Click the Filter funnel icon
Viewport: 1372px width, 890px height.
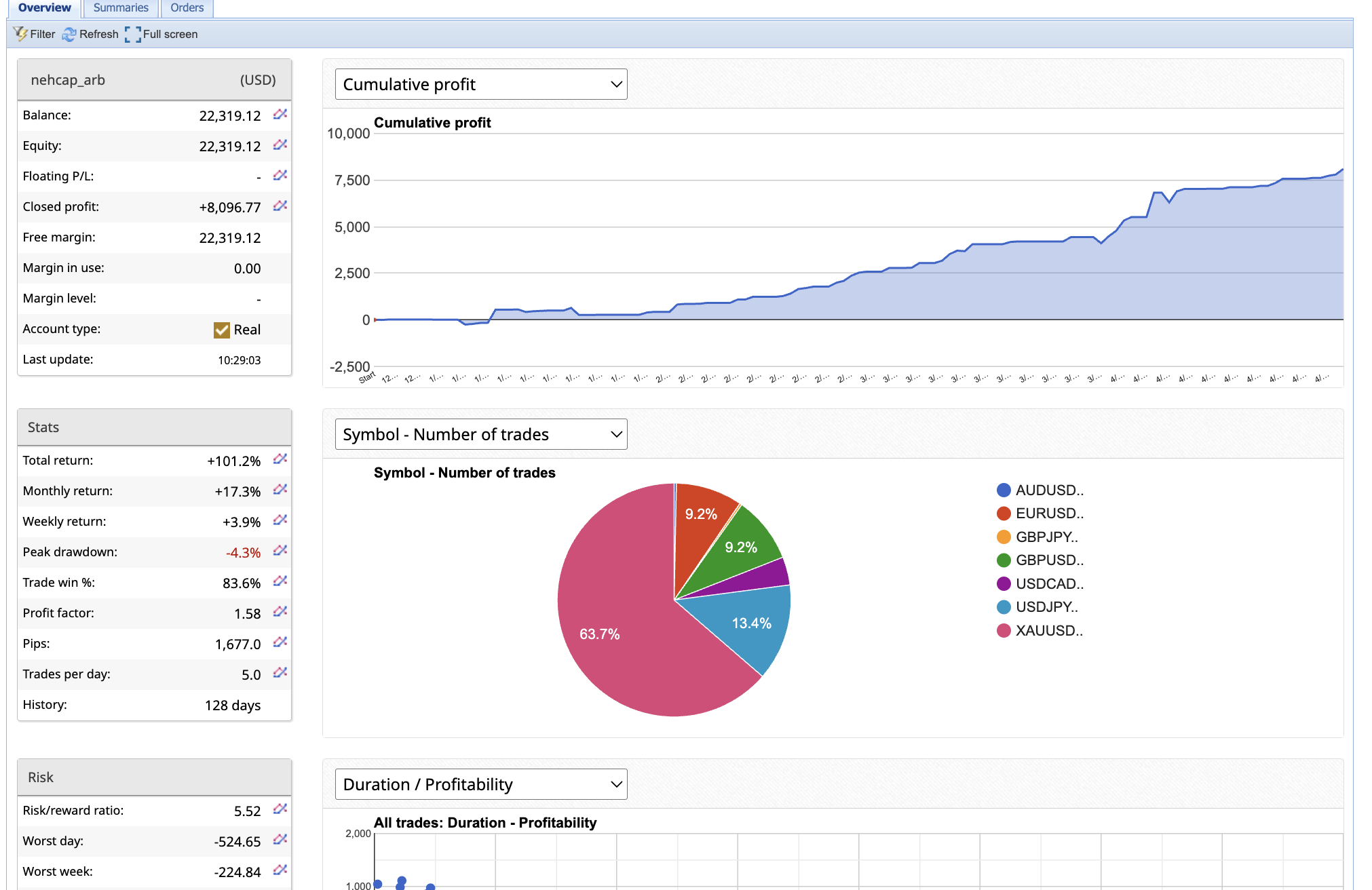coord(20,34)
